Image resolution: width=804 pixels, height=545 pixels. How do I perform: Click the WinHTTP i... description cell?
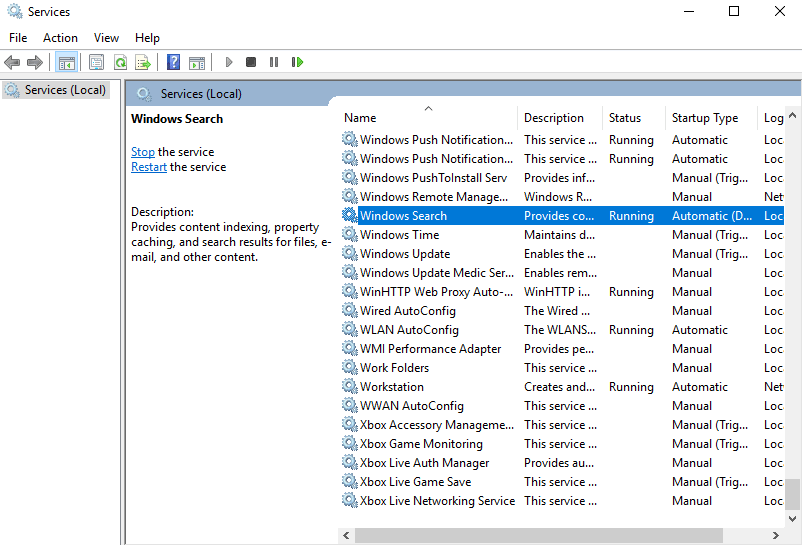coord(557,292)
